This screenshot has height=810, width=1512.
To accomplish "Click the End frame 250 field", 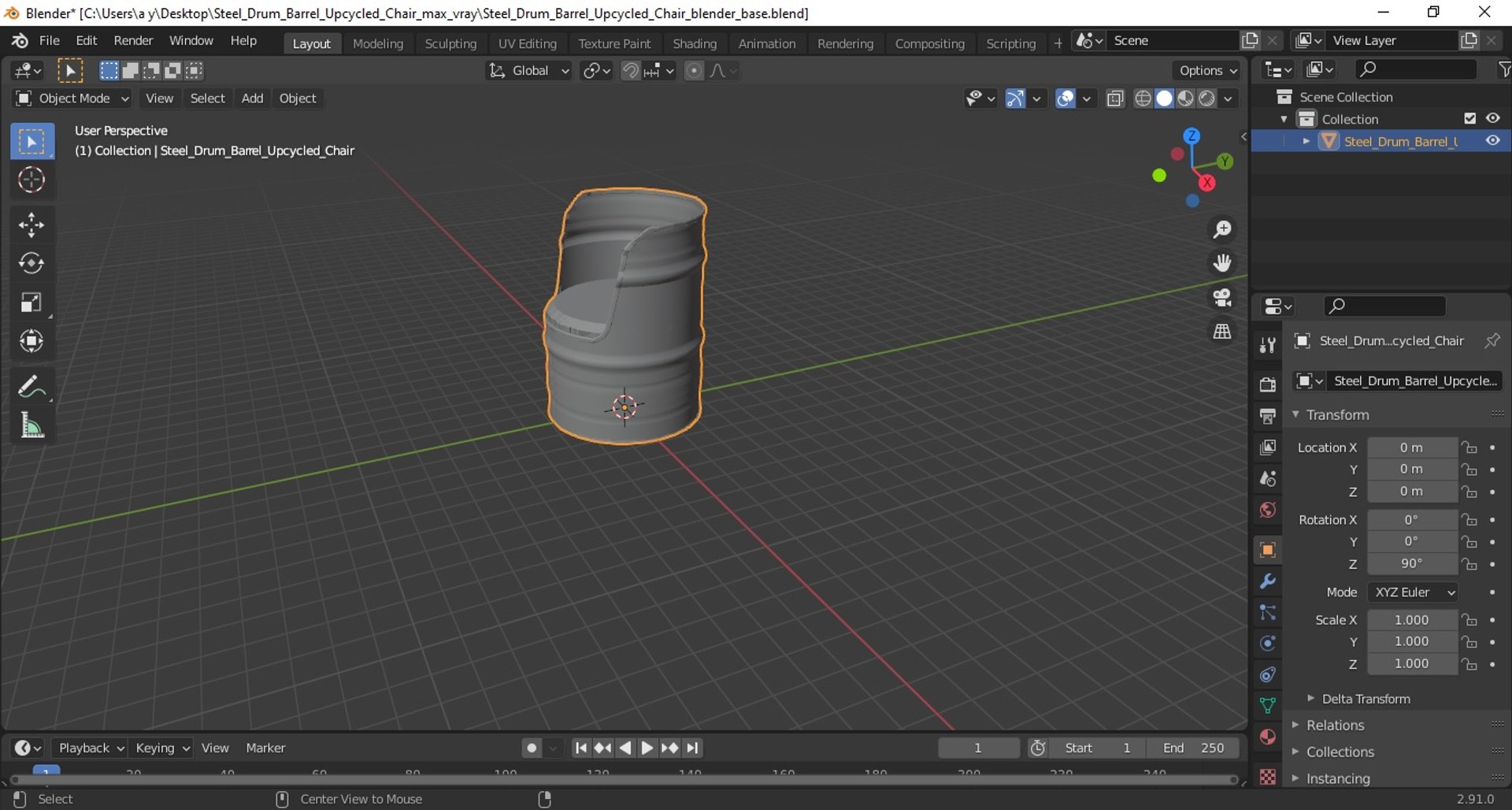I will click(1193, 748).
